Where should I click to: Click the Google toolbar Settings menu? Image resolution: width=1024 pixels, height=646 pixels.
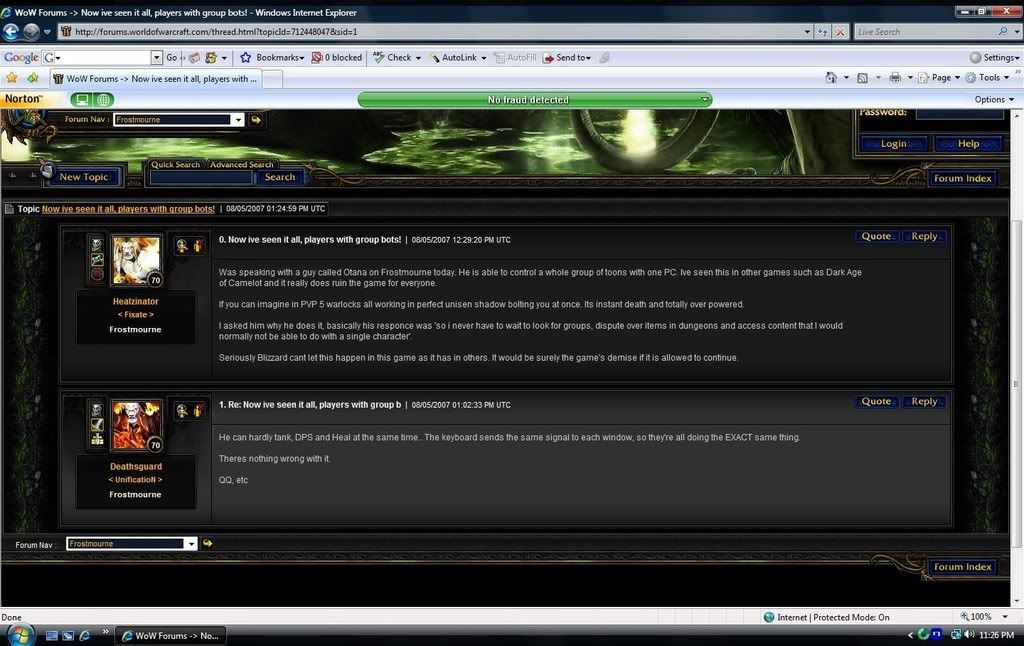994,57
